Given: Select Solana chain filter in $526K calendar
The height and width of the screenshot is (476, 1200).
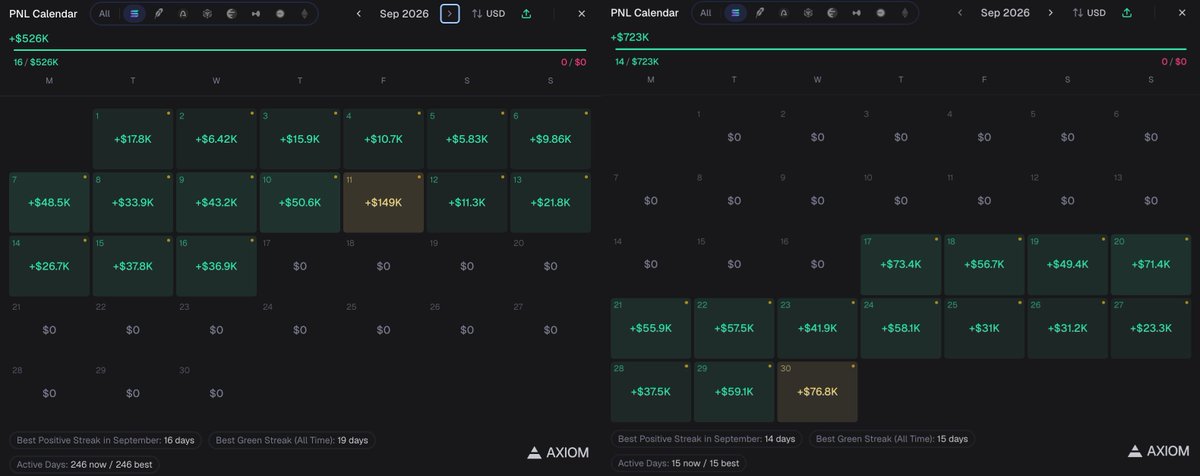Looking at the screenshot, I should coord(135,13).
